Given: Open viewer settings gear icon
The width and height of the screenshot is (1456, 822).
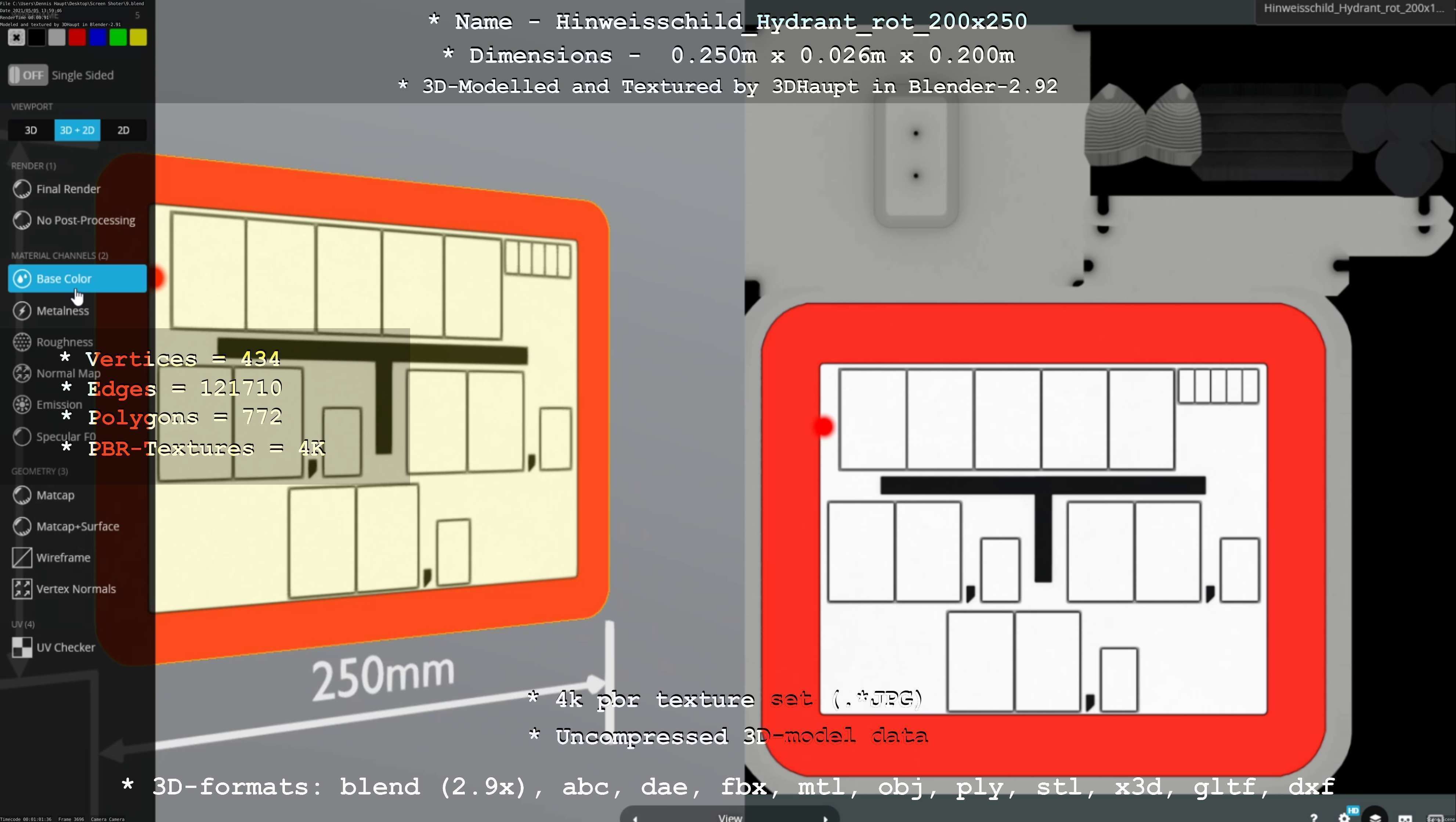Looking at the screenshot, I should pyautogui.click(x=1344, y=818).
